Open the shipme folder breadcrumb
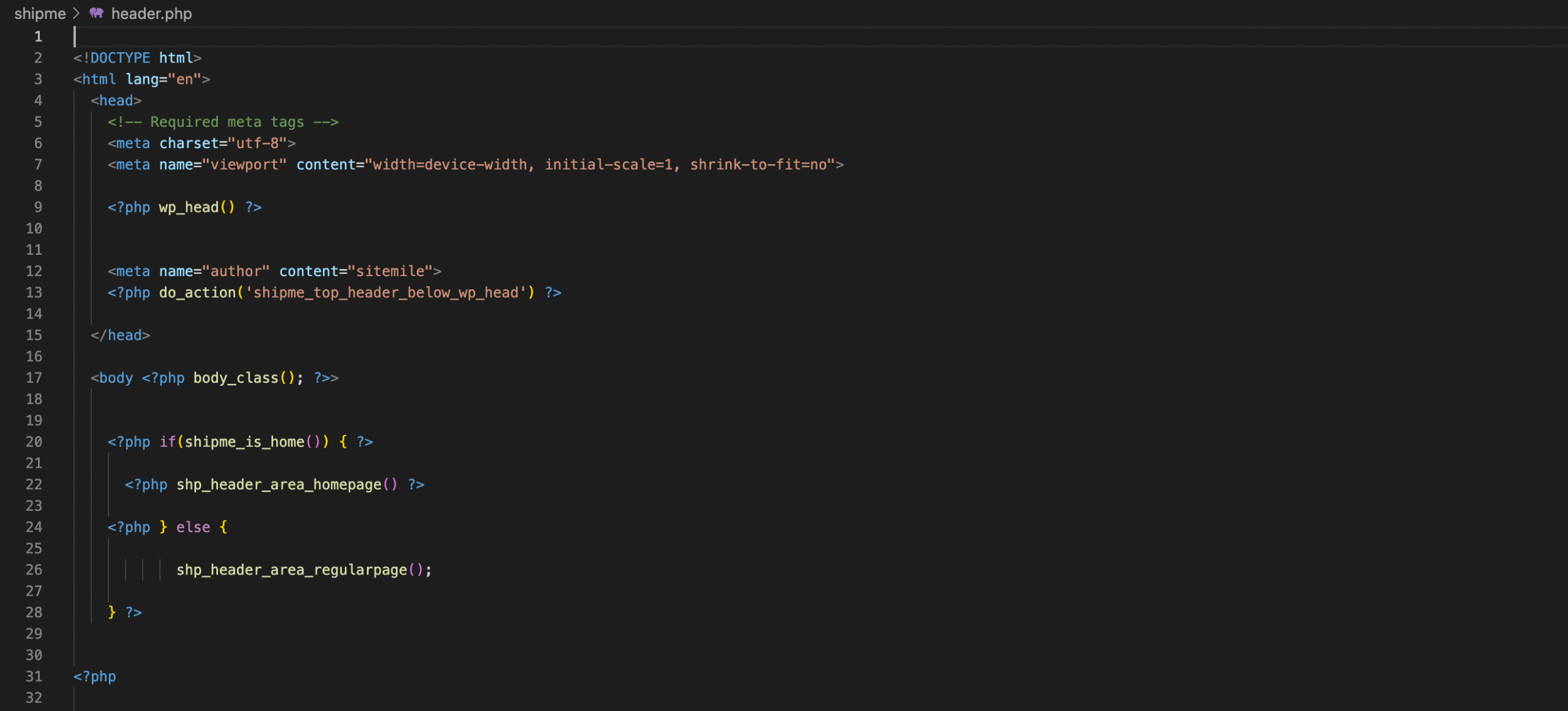 39,13
